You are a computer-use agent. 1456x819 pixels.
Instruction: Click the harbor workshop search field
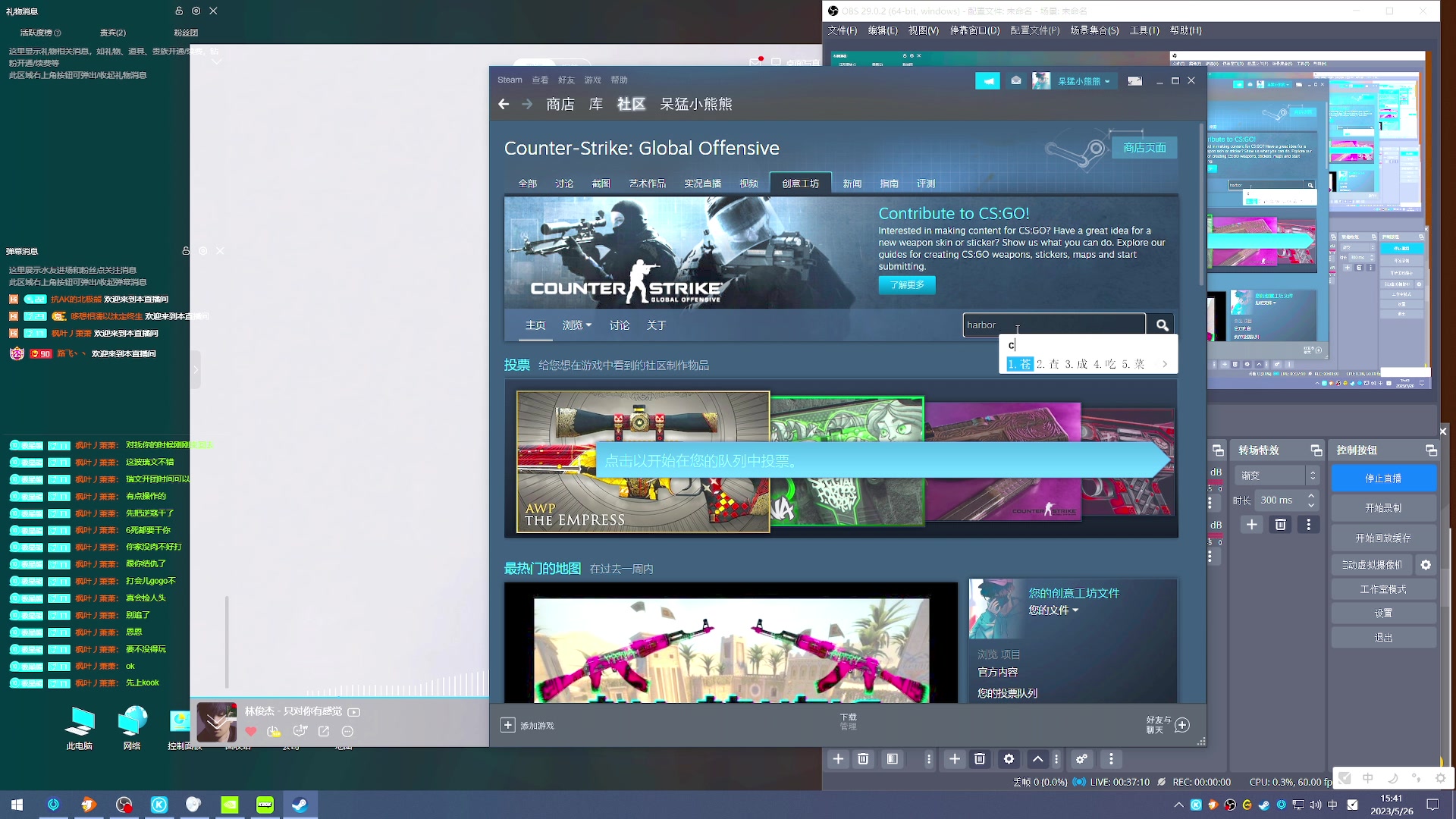pos(1054,325)
